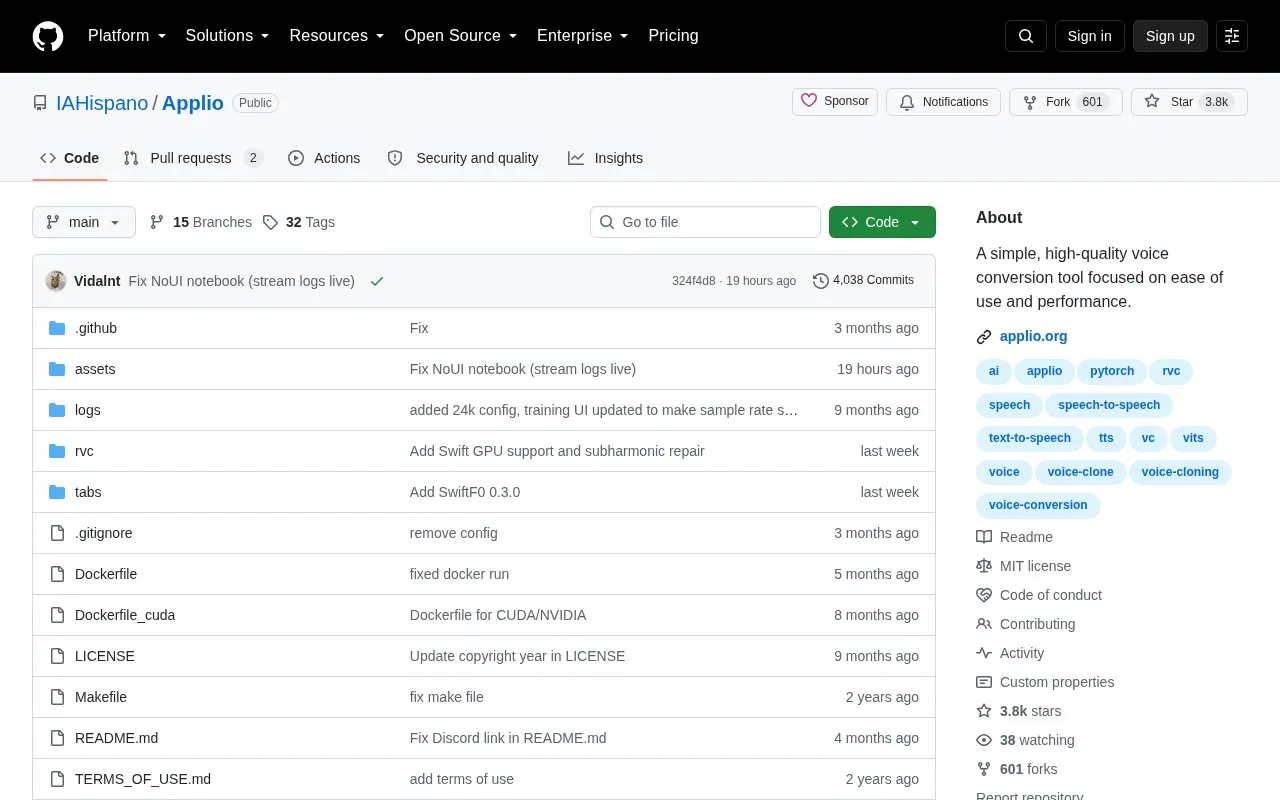Click the Sponsor heart button
The width and height of the screenshot is (1280, 800).
[x=835, y=102]
